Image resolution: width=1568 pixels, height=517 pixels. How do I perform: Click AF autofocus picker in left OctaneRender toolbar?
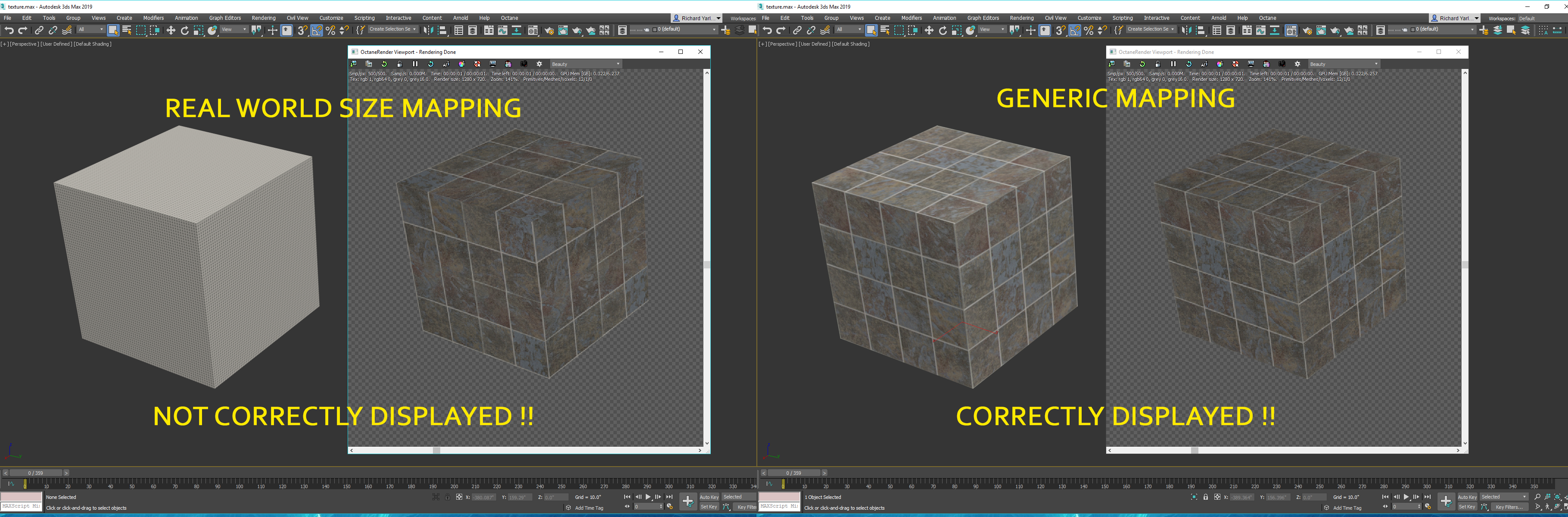click(x=446, y=64)
